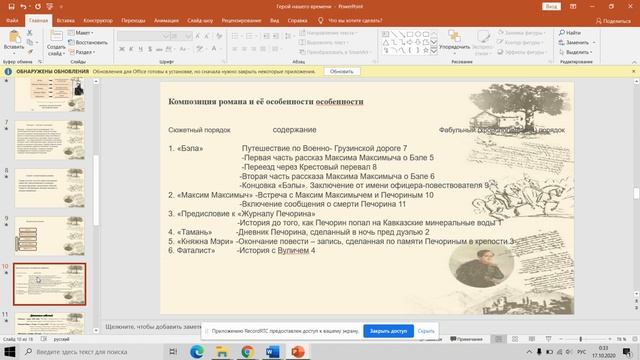
Task: Open line spacing options
Action: pyautogui.click(x=288, y=36)
